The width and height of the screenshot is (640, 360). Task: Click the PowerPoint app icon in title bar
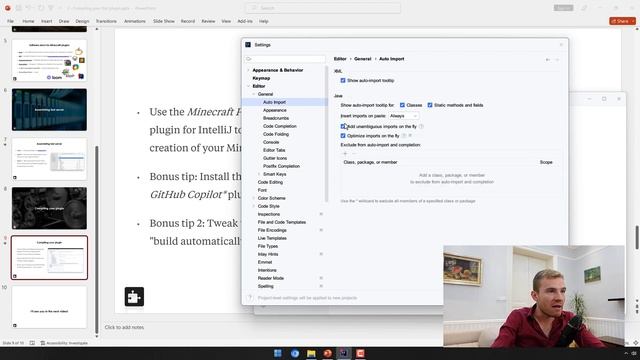point(7,8)
